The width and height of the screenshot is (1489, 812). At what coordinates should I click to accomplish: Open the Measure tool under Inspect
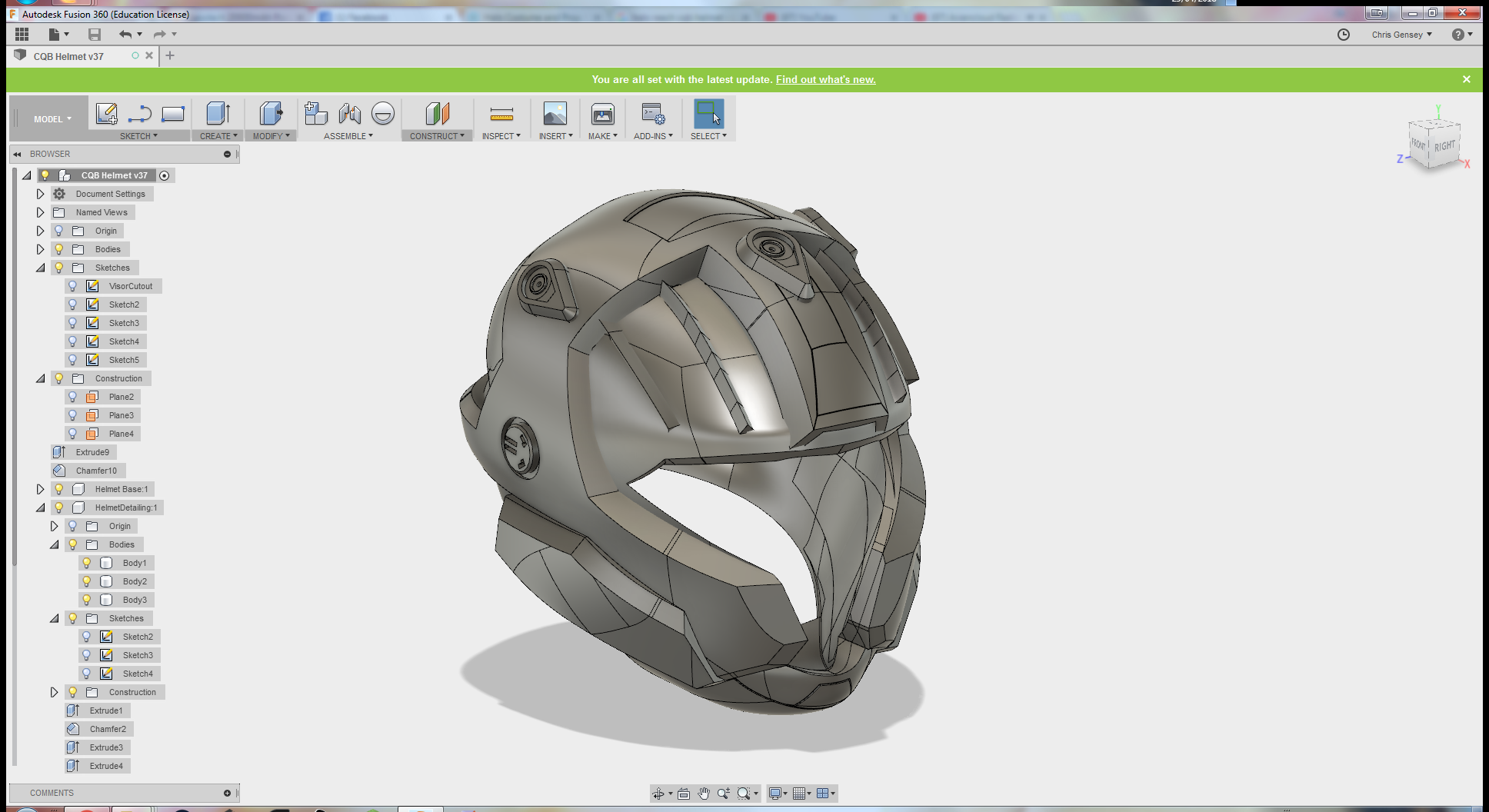pos(501,115)
